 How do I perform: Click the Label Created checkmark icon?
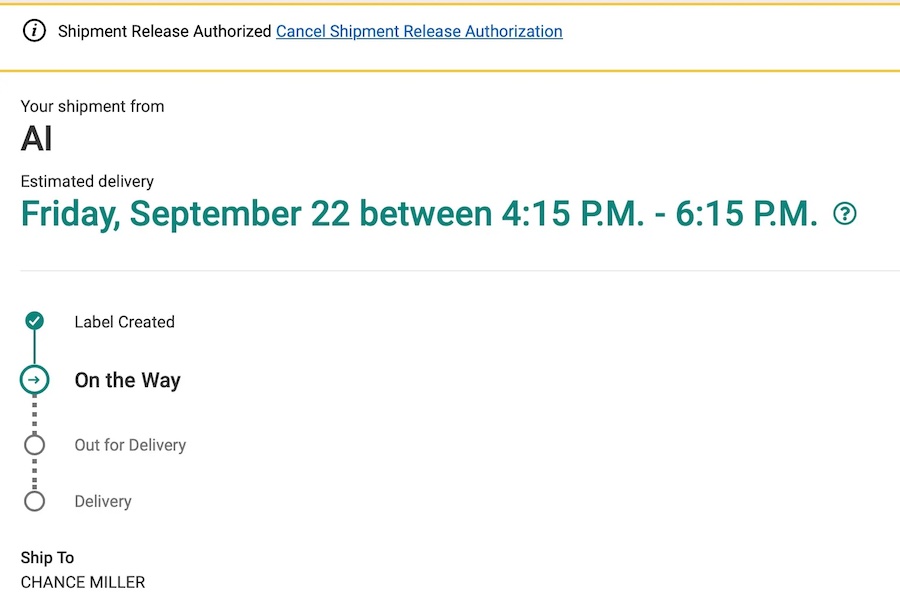click(34, 321)
